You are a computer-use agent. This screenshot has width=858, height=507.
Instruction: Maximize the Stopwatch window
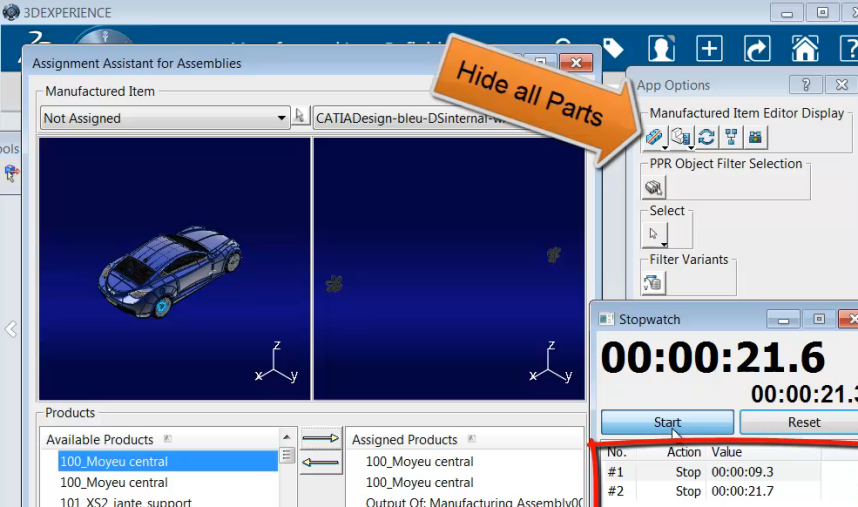click(819, 319)
